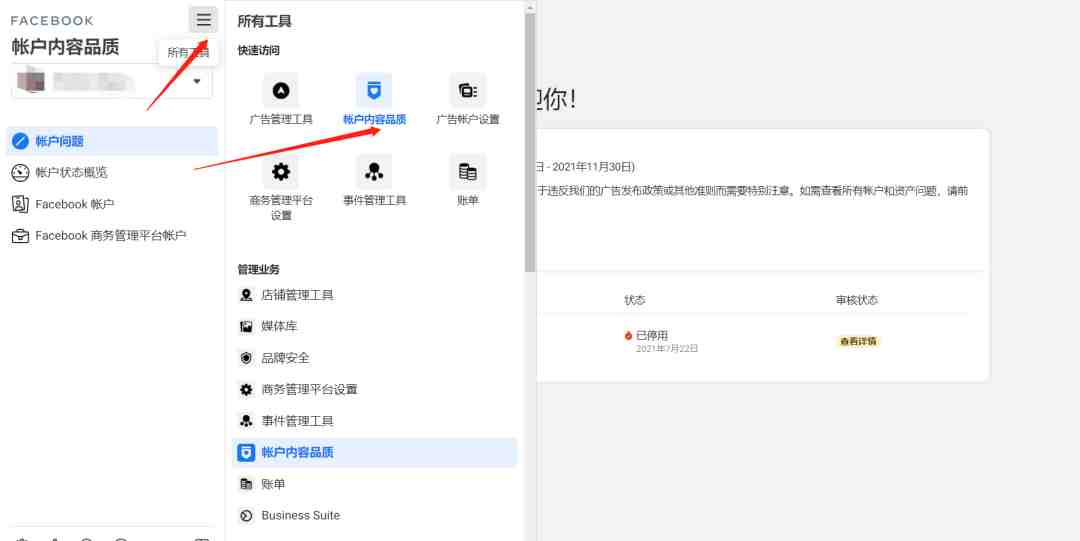Expand the account selector dropdown arrow
Screen dimensions: 1080x541
[x=197, y=81]
